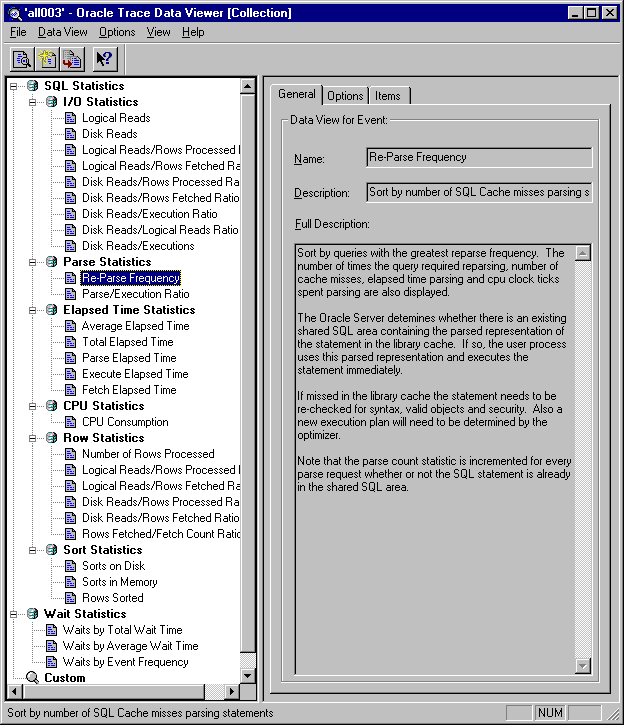Viewport: 624px width, 725px height.
Task: Click the app icon in the title bar
Action: (15, 13)
